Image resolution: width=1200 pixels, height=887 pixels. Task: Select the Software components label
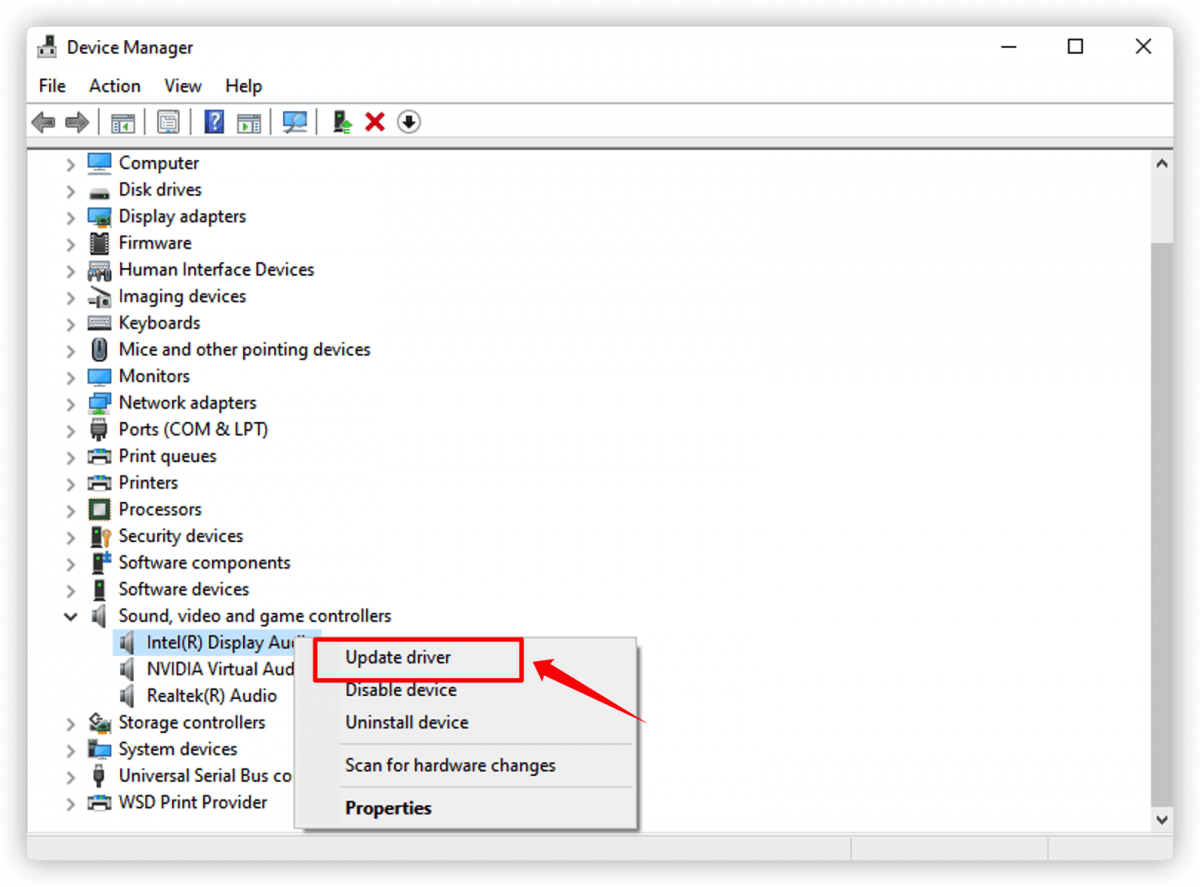pyautogui.click(x=204, y=563)
